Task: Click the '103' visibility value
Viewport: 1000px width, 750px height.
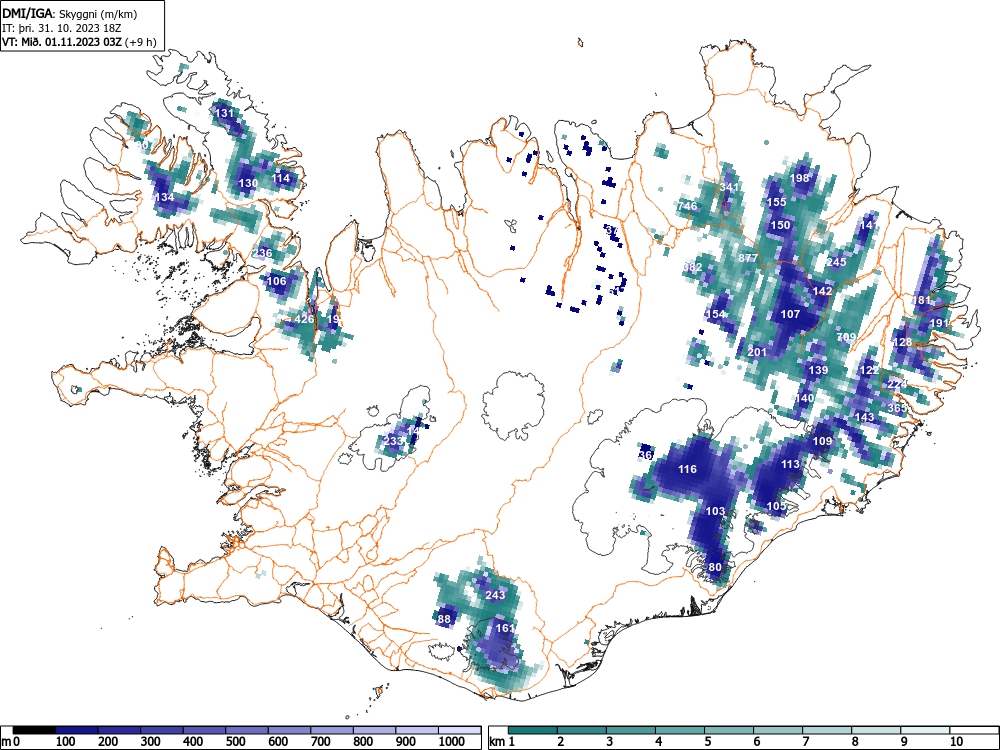Action: coord(716,511)
